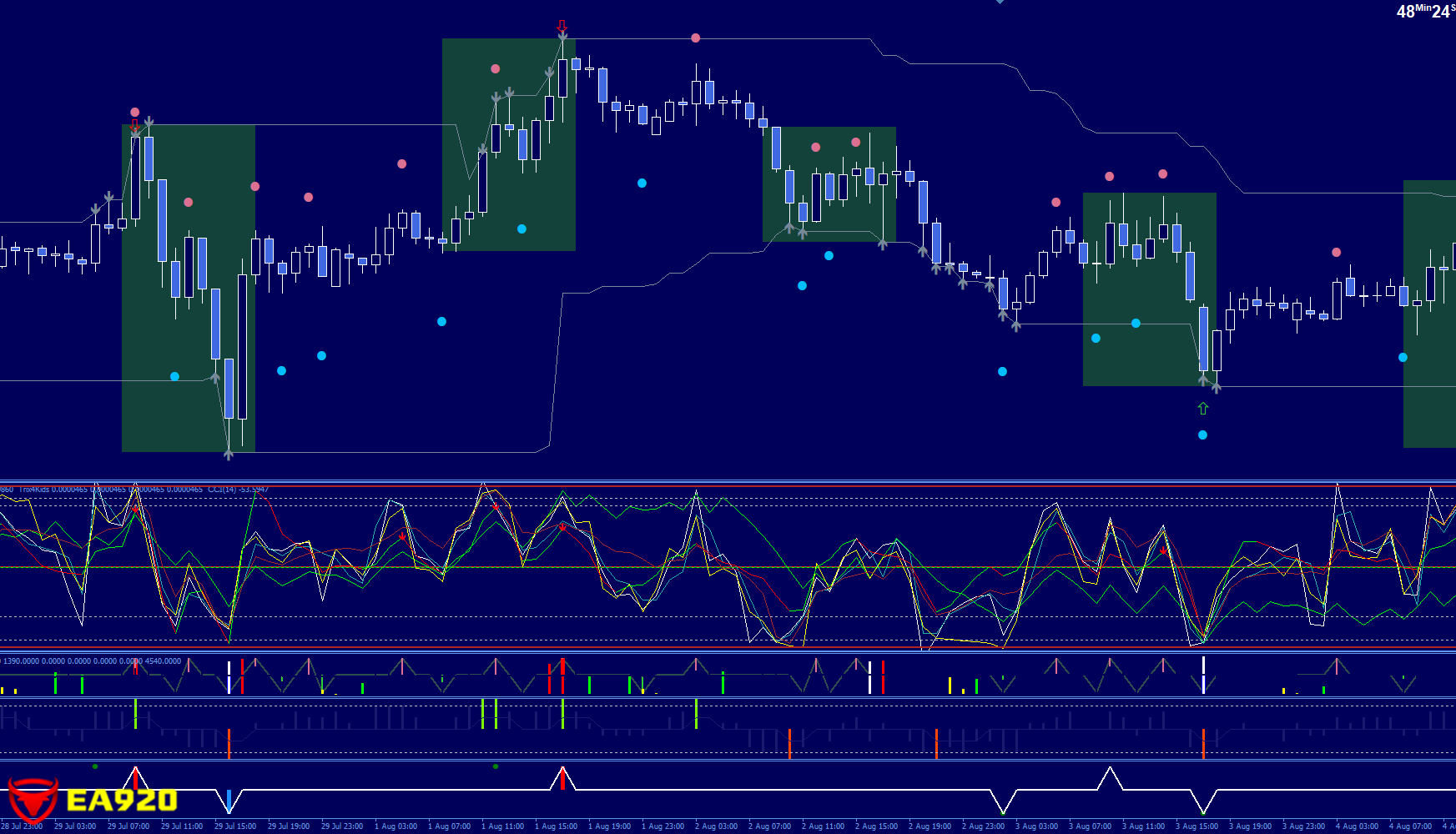The height and width of the screenshot is (834, 1456).
Task: Click the red sell arrow above the highest candle
Action: point(562,26)
